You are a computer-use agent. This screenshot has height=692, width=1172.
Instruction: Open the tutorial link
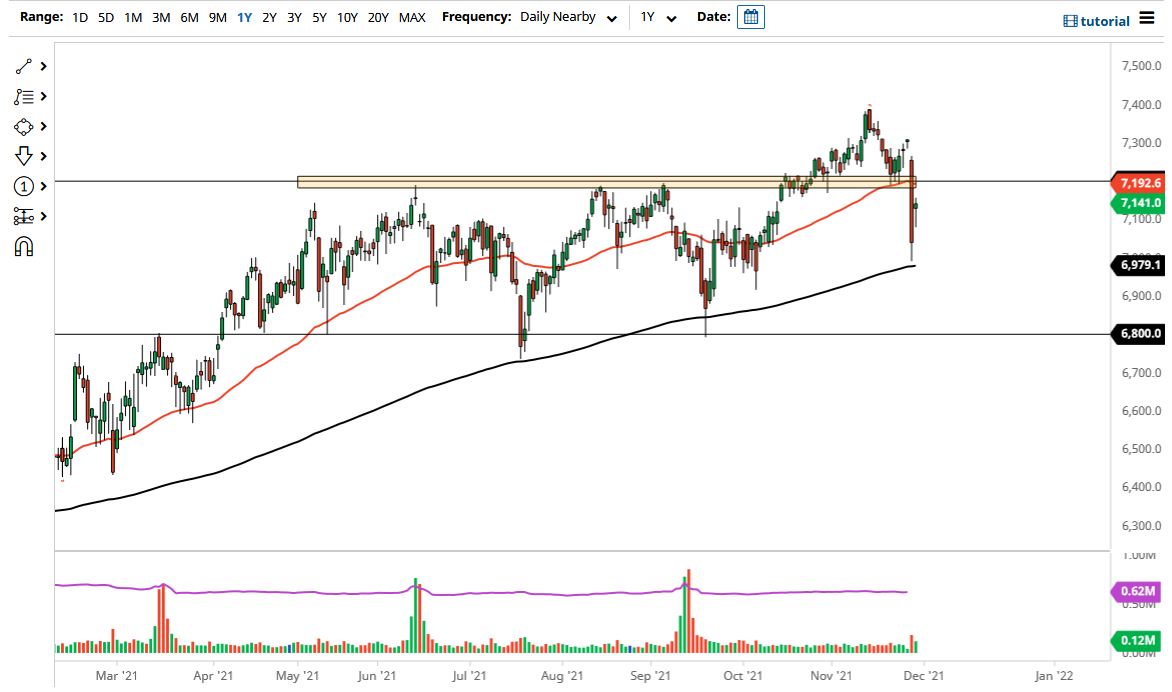tap(1105, 18)
